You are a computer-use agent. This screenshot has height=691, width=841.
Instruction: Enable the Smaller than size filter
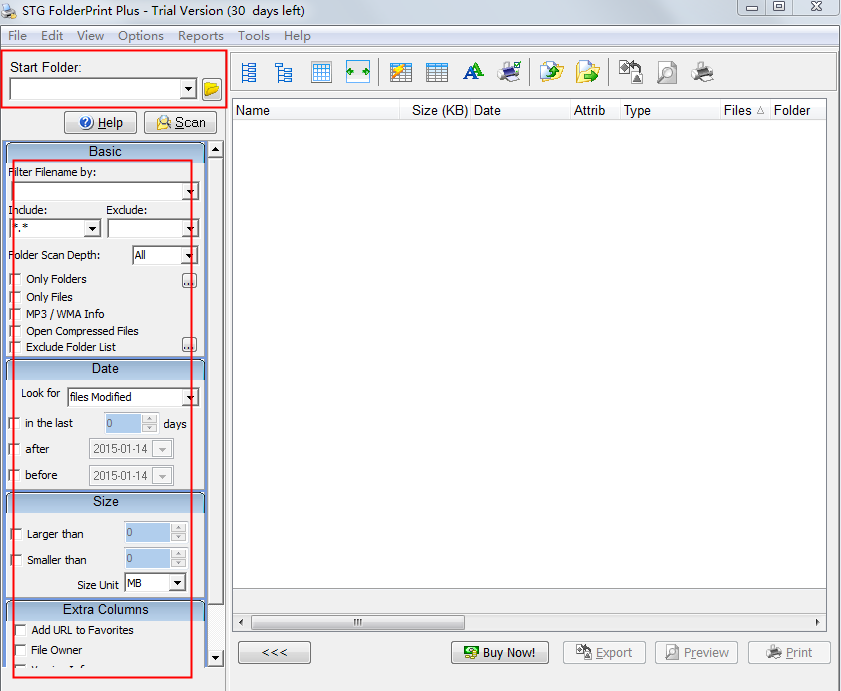[17, 560]
